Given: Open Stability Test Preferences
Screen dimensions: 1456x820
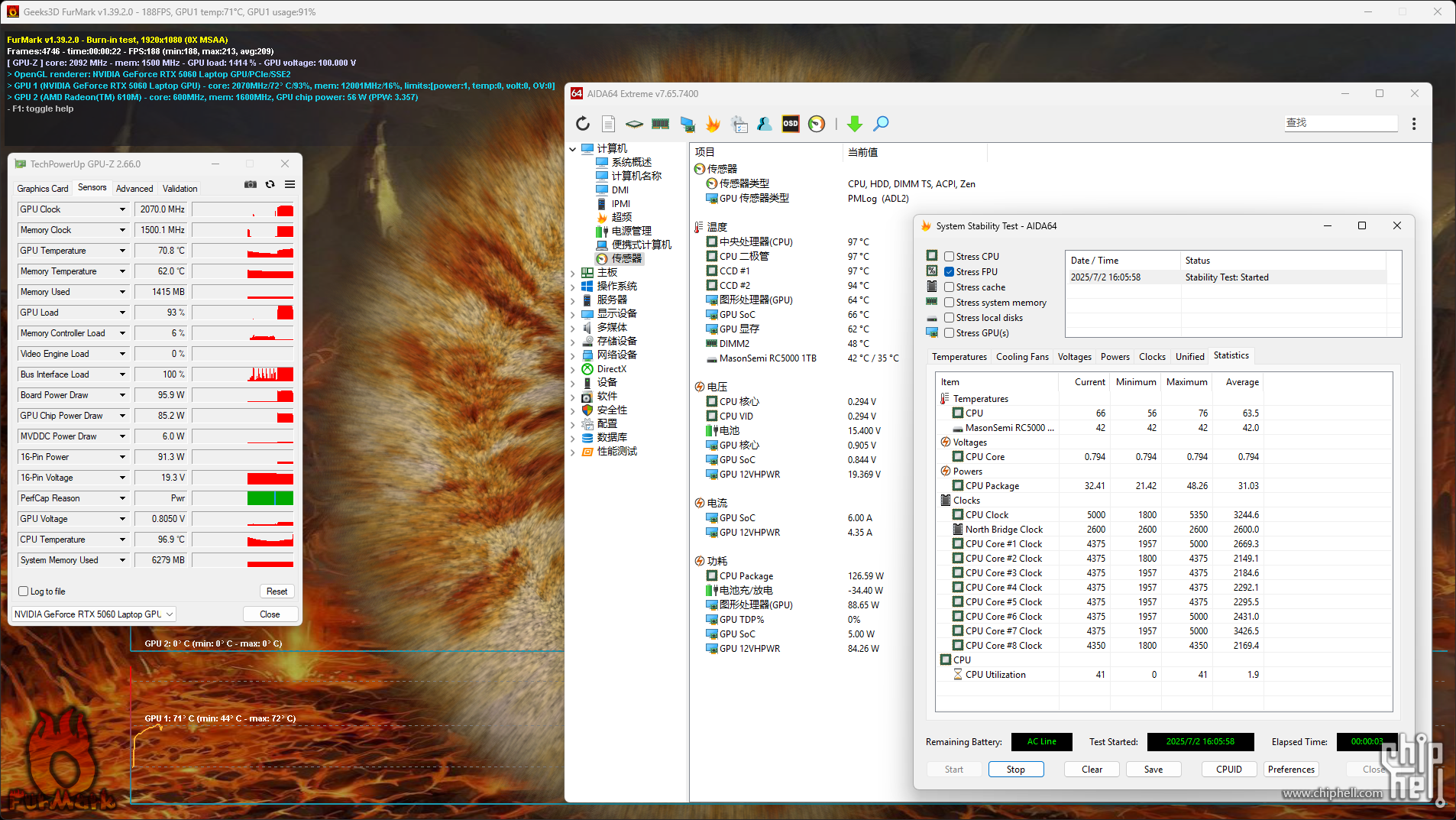Looking at the screenshot, I should tap(1291, 770).
